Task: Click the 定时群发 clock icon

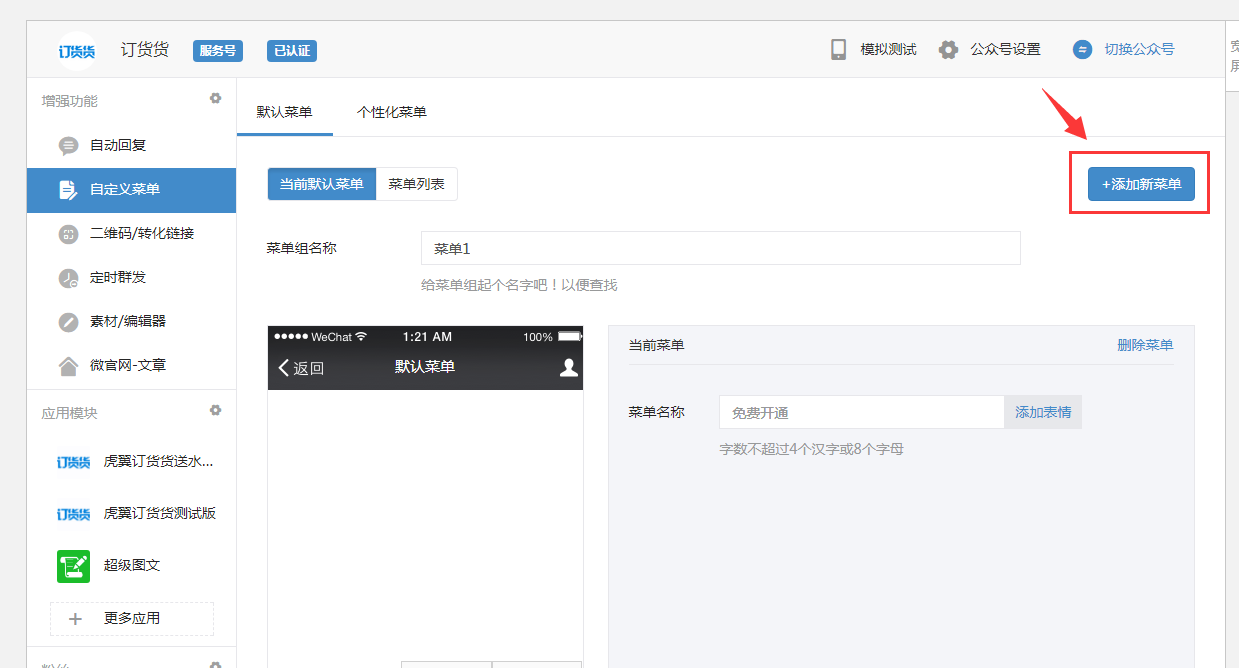Action: (x=68, y=278)
